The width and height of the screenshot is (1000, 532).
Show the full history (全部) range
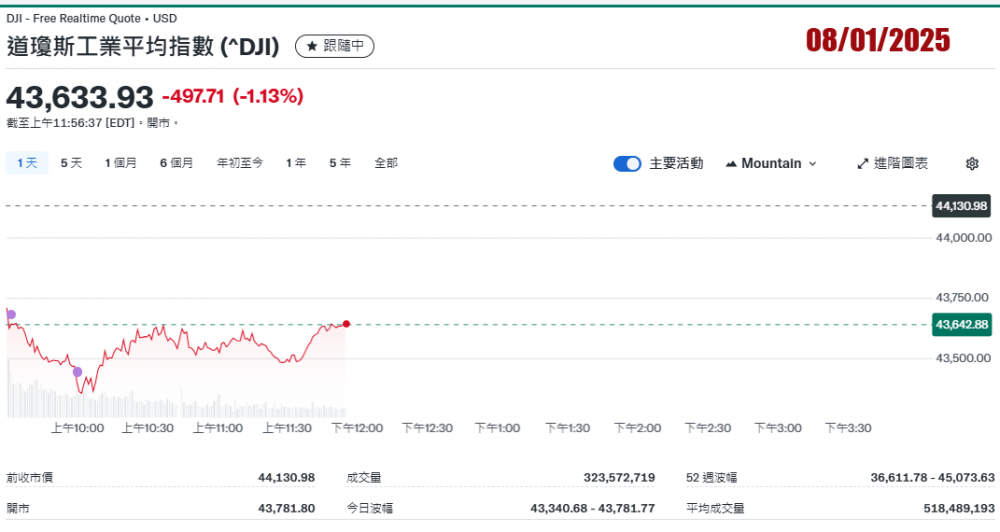tap(386, 163)
